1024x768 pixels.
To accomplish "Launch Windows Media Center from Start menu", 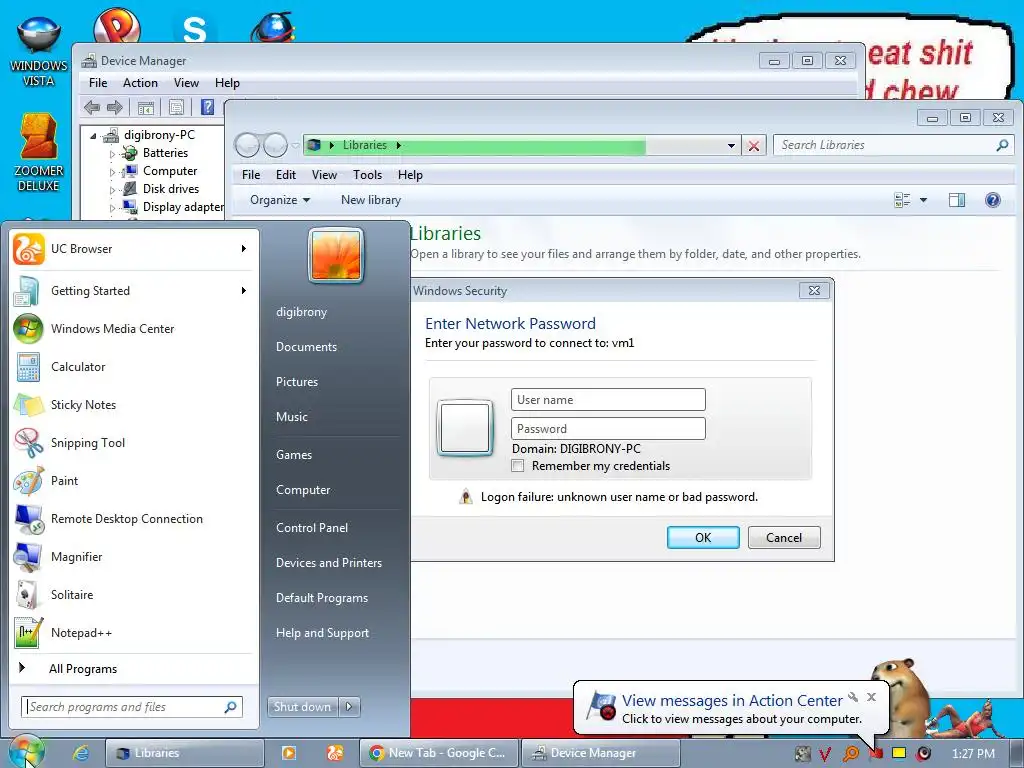I will coord(133,328).
